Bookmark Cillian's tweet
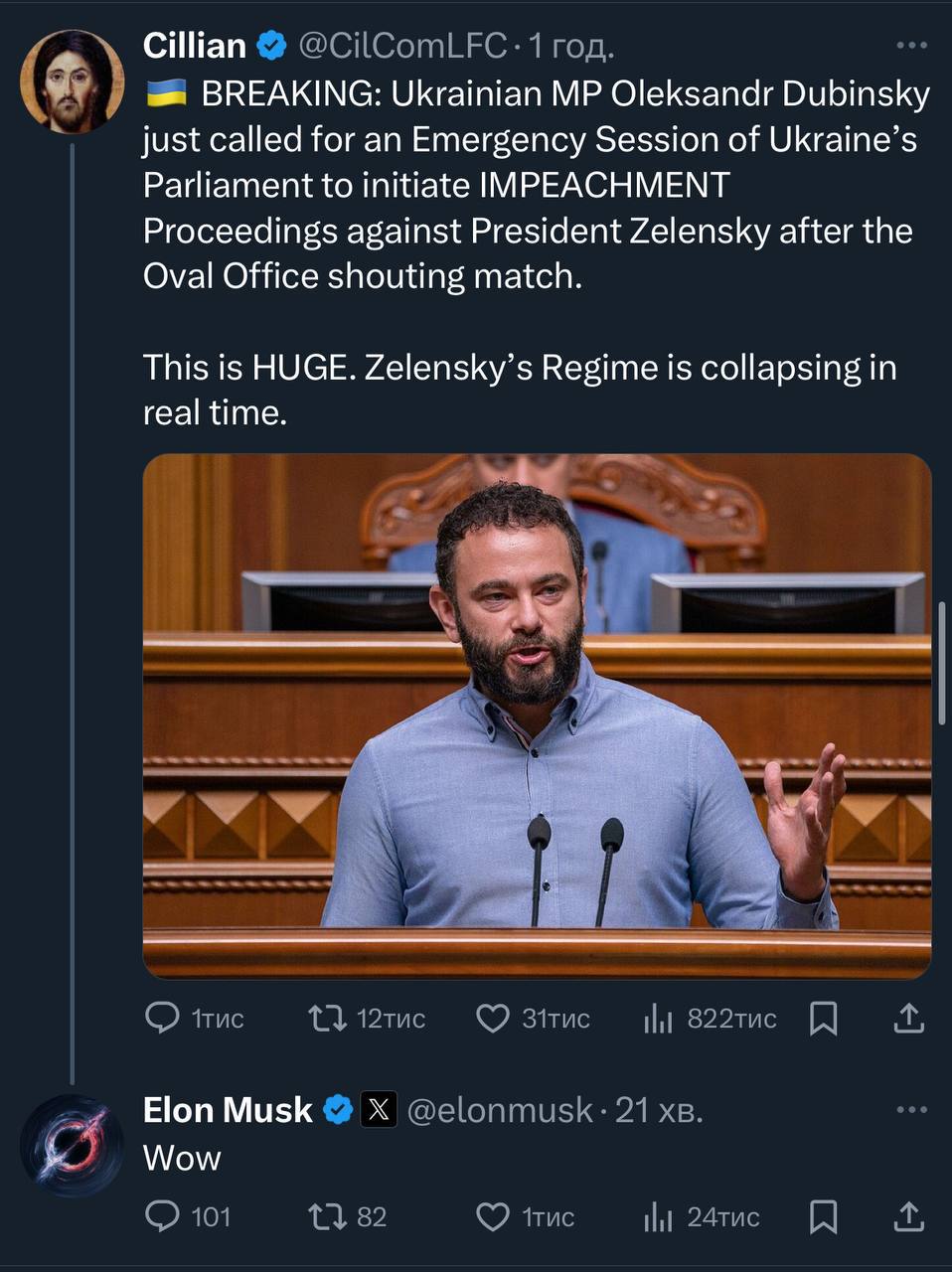952x1272 pixels. pos(824,1018)
